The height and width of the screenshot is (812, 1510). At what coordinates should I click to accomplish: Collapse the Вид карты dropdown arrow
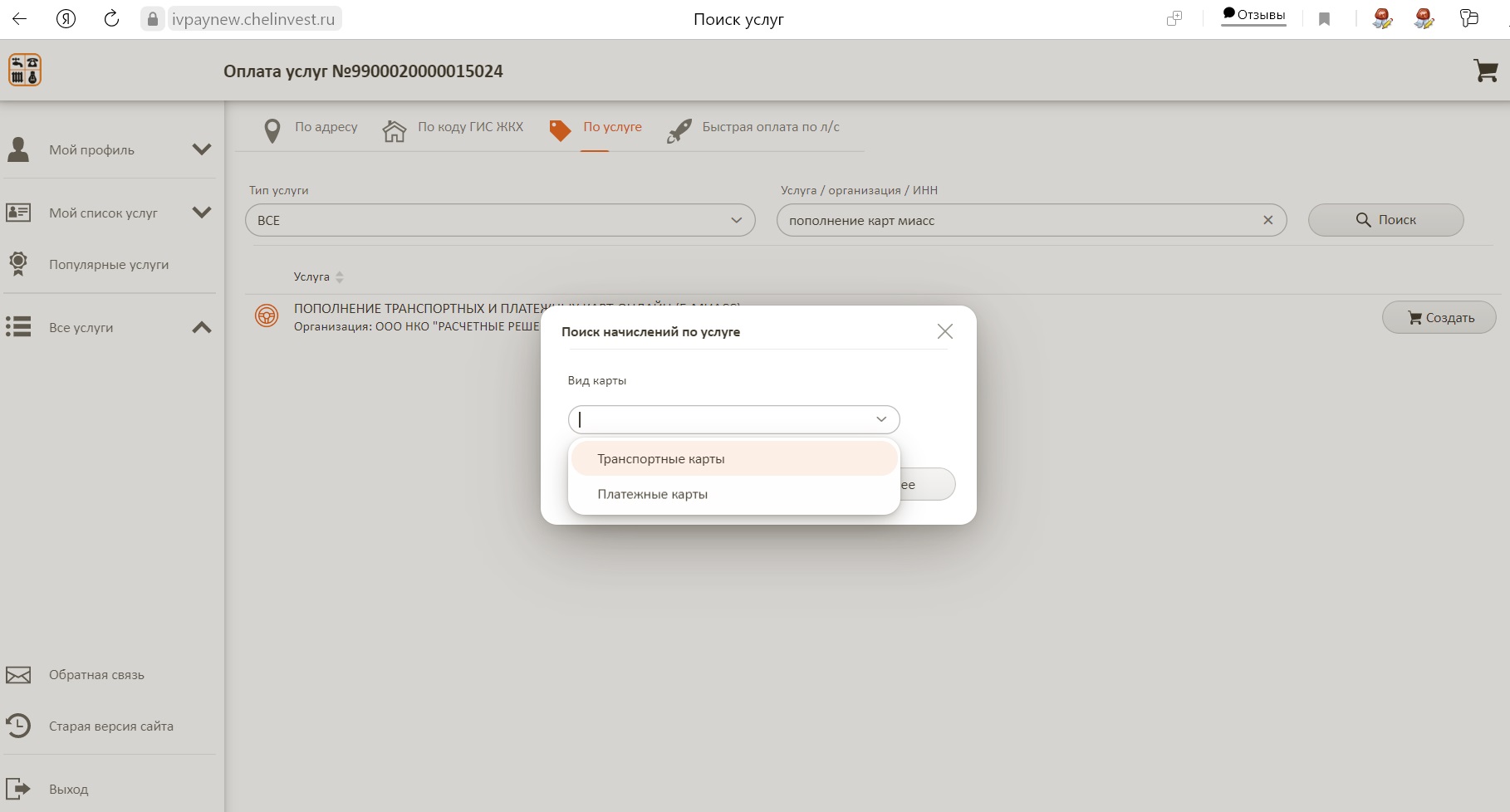coord(881,419)
